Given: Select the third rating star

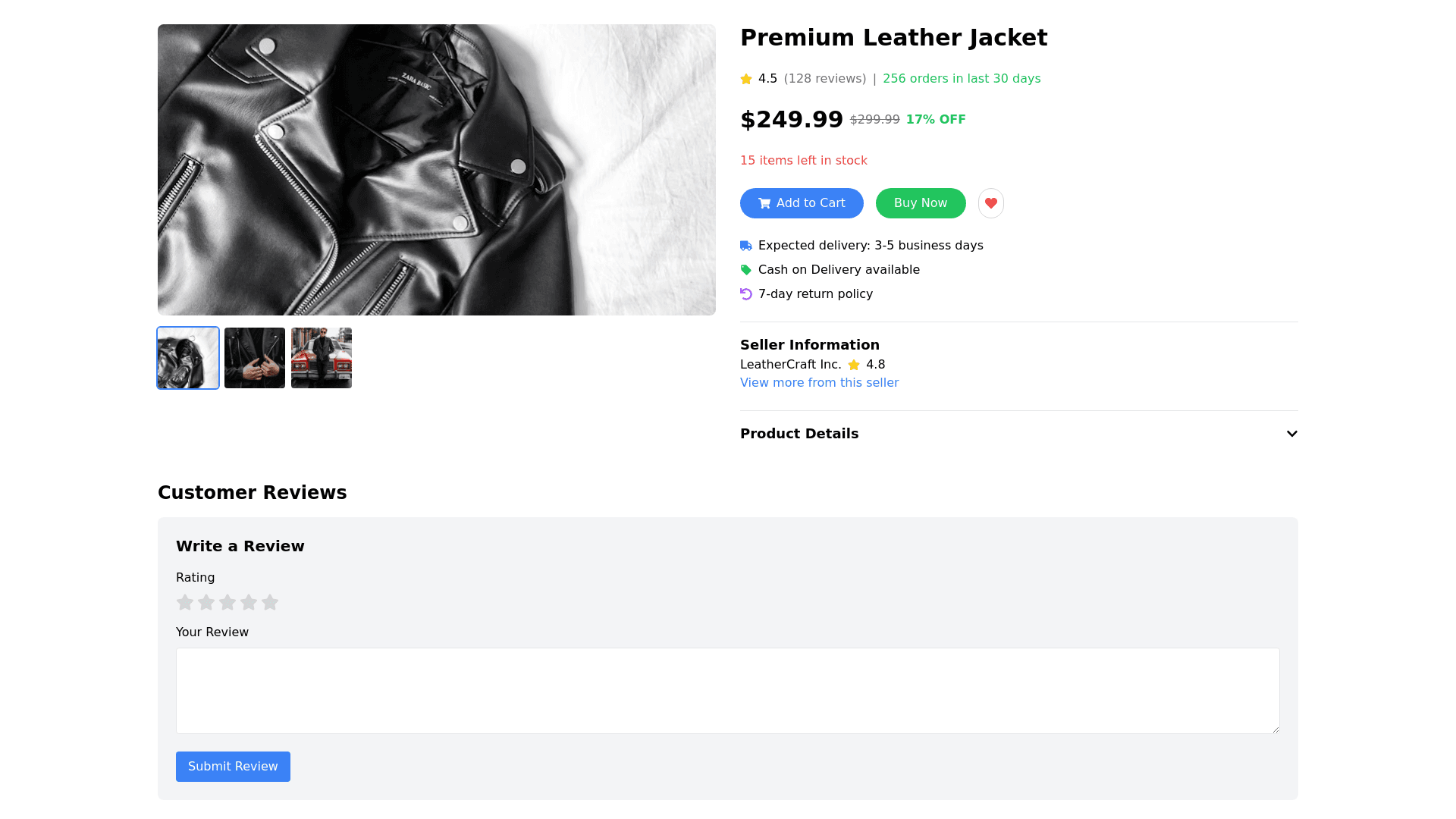Looking at the screenshot, I should [227, 602].
